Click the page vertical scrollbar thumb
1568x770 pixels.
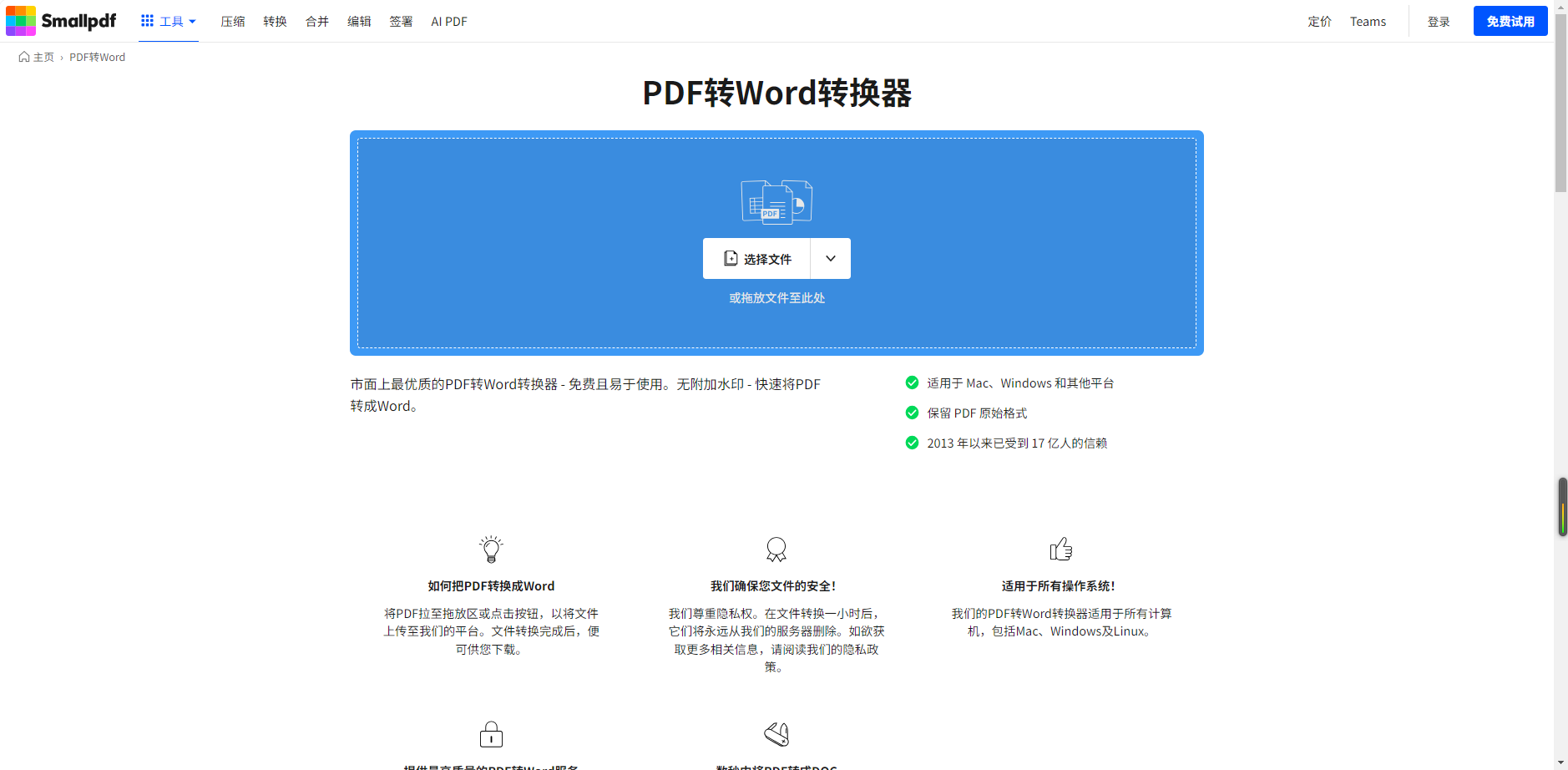pyautogui.click(x=1560, y=109)
